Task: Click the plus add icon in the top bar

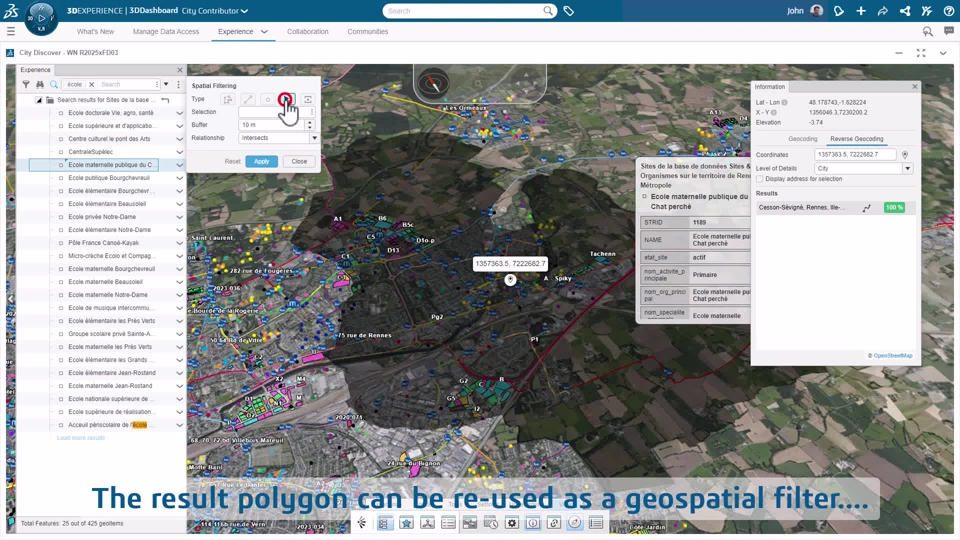Action: 861,11
